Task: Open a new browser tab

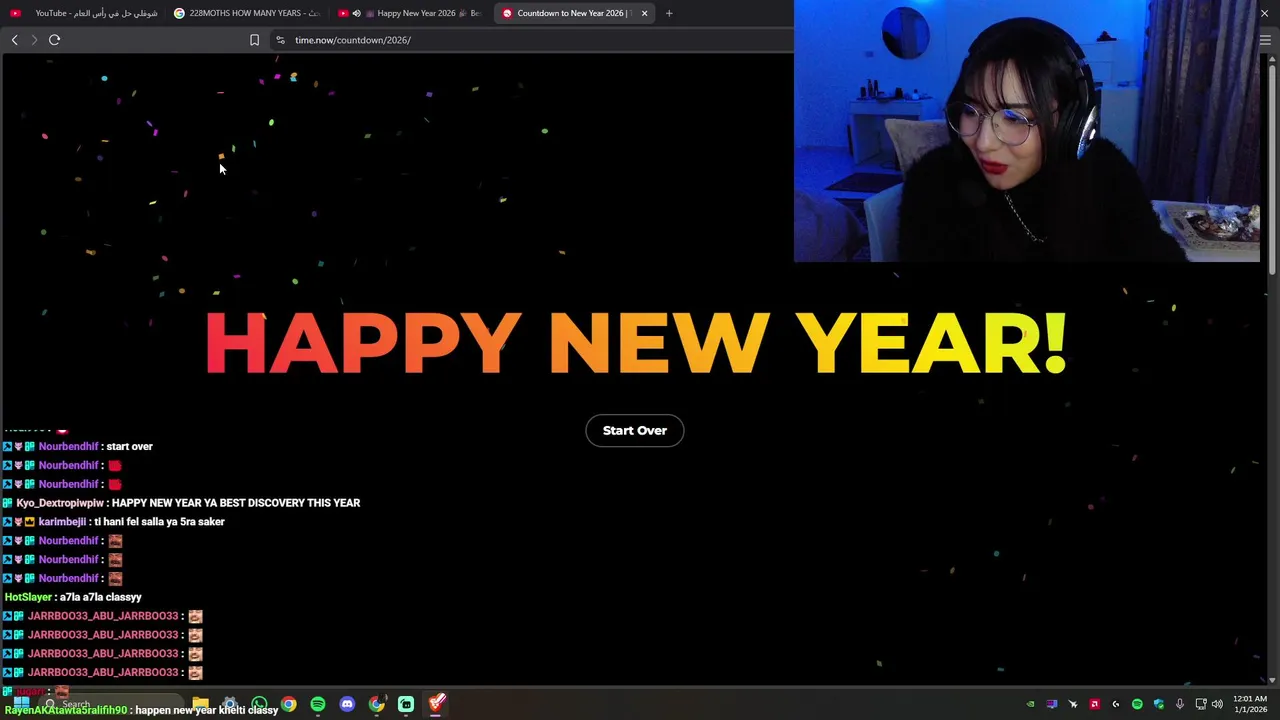Action: (x=669, y=13)
